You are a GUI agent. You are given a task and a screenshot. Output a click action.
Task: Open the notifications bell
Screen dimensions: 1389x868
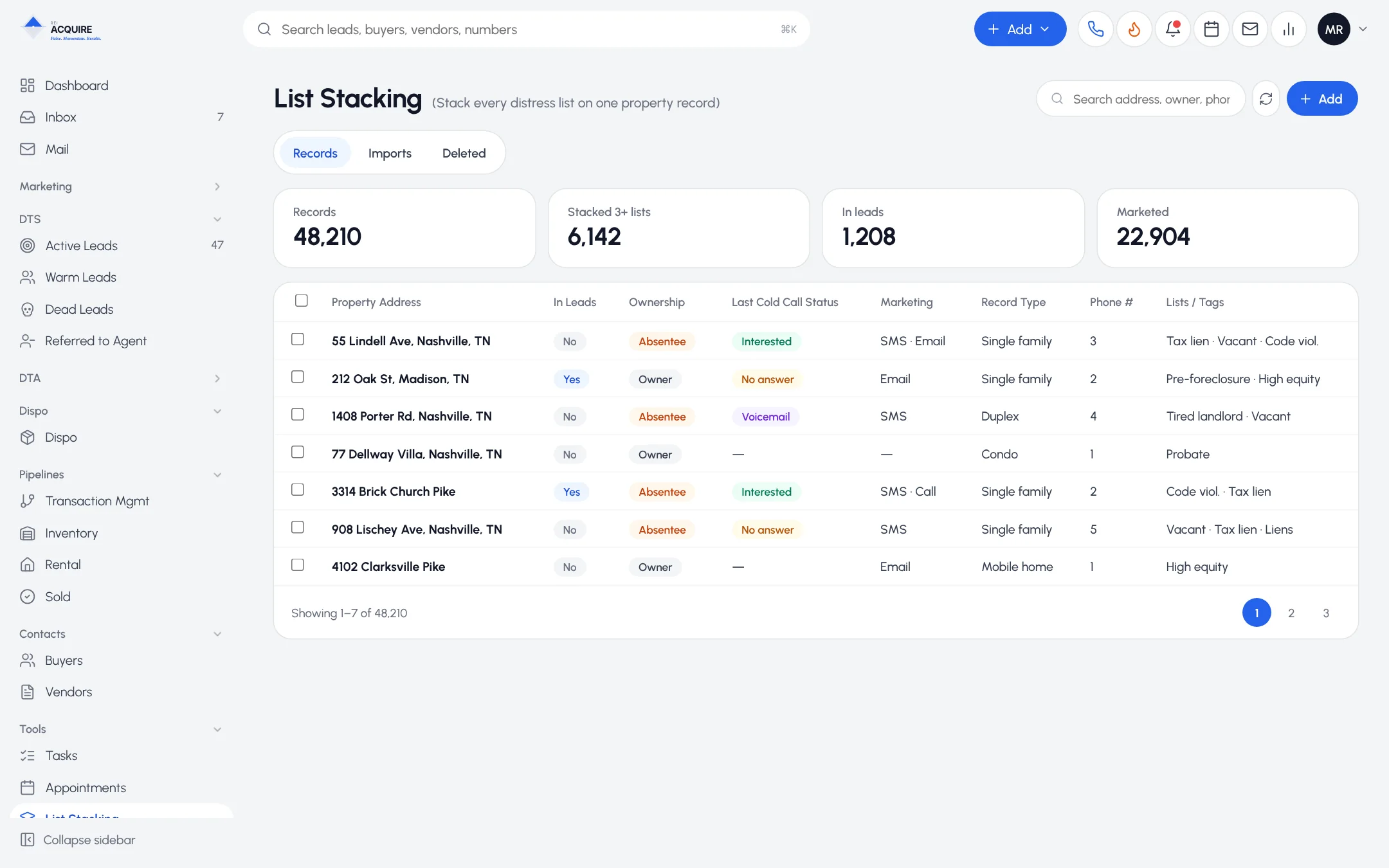click(x=1173, y=29)
